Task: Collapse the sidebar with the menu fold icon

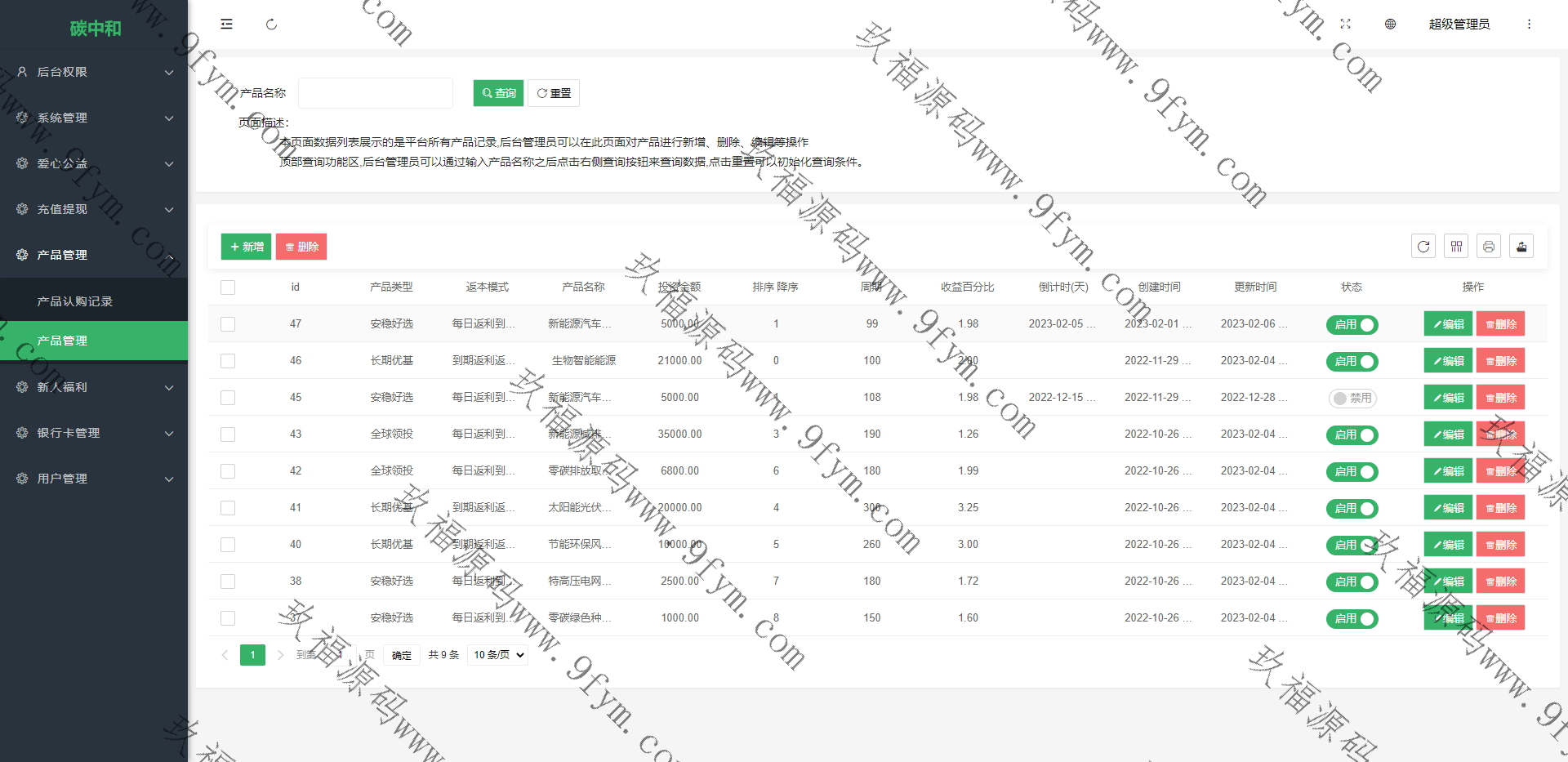Action: tap(226, 25)
